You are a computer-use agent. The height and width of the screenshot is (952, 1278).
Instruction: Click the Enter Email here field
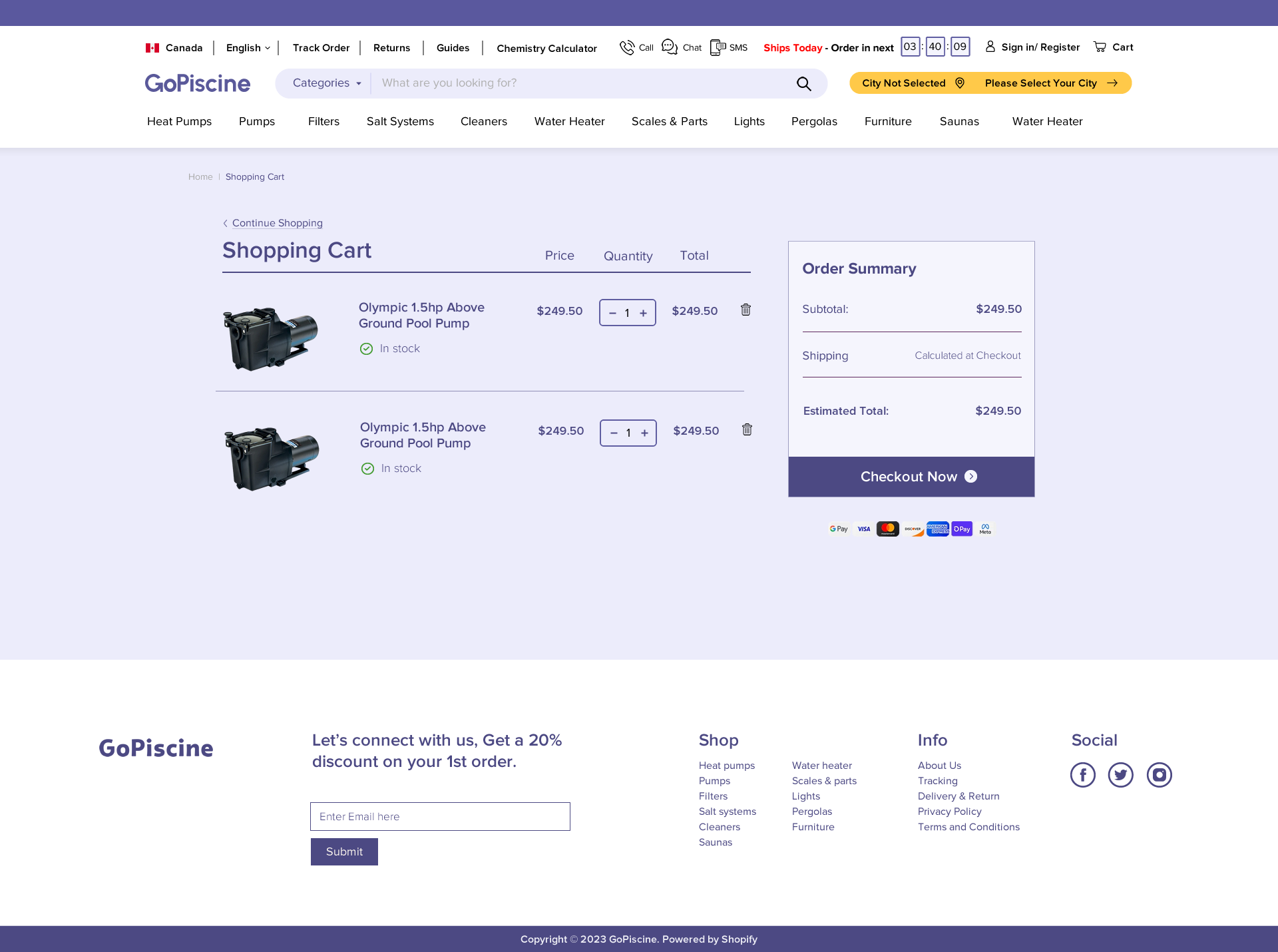(440, 817)
